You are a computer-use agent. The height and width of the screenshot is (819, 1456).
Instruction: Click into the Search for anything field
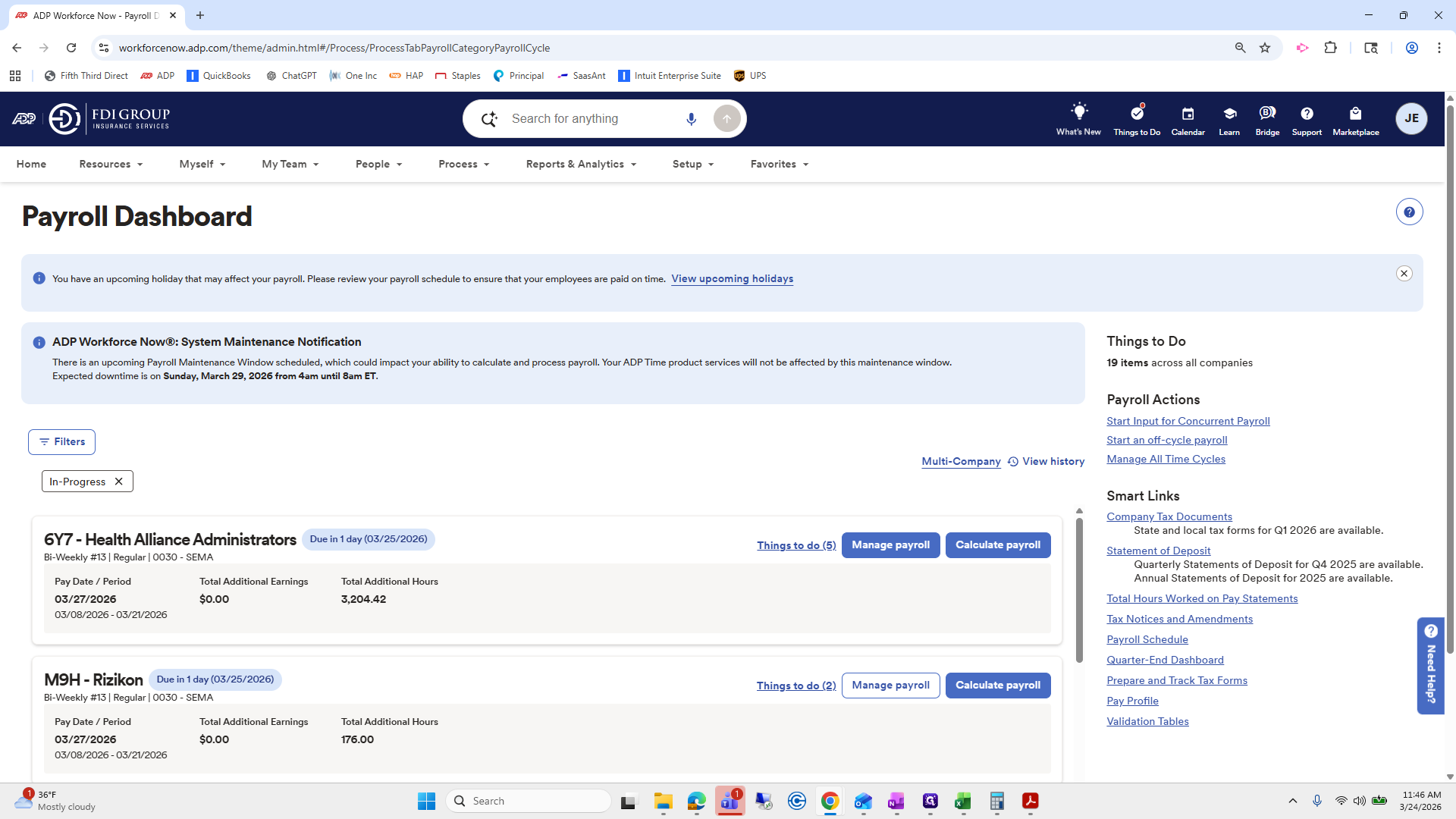click(x=591, y=118)
